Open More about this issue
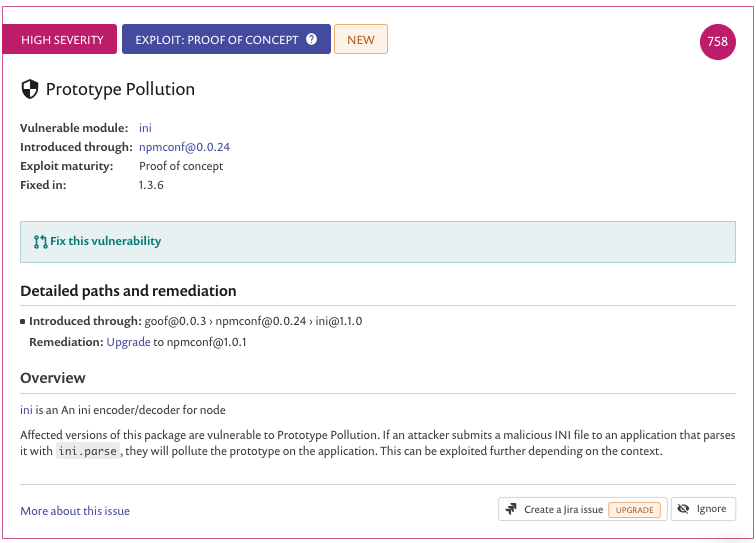 [75, 511]
